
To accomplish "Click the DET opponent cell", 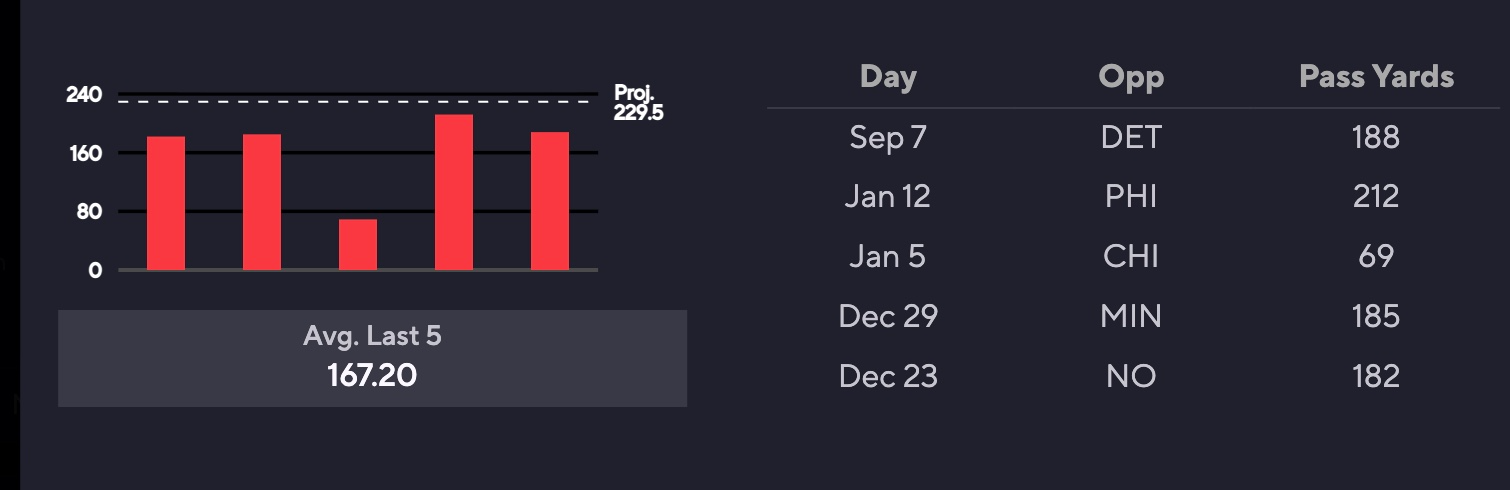I will click(1131, 136).
